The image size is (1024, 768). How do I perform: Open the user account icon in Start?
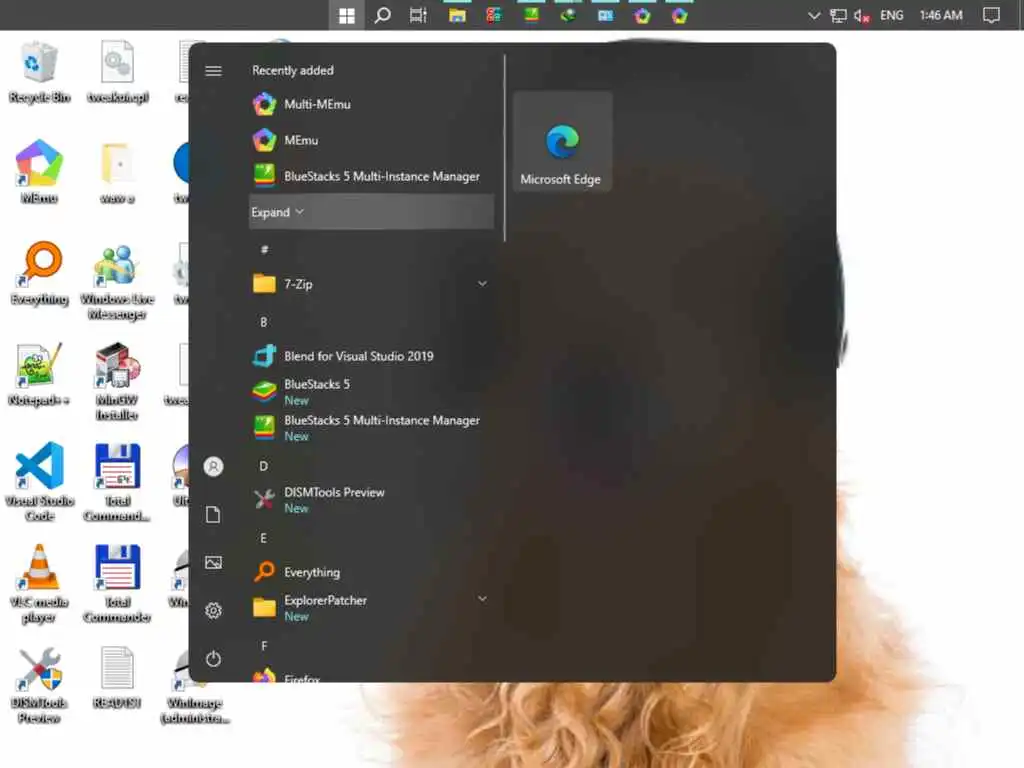[x=214, y=466]
